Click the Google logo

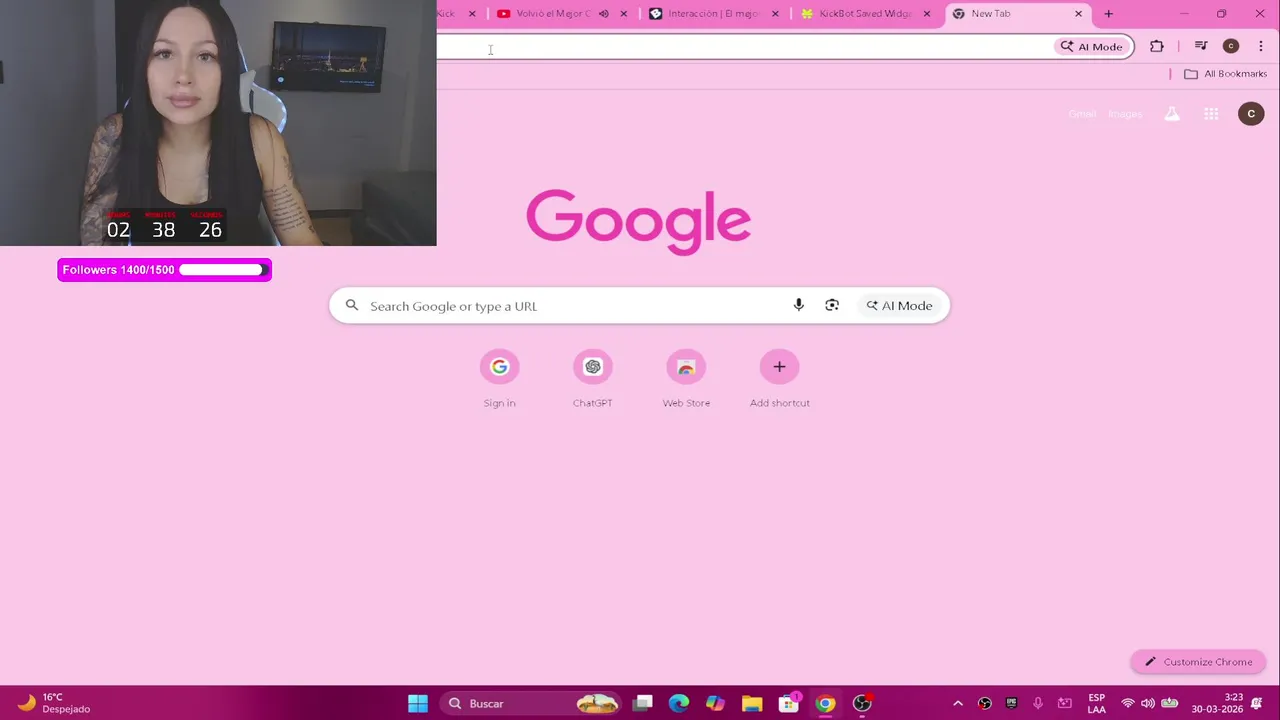coord(638,221)
